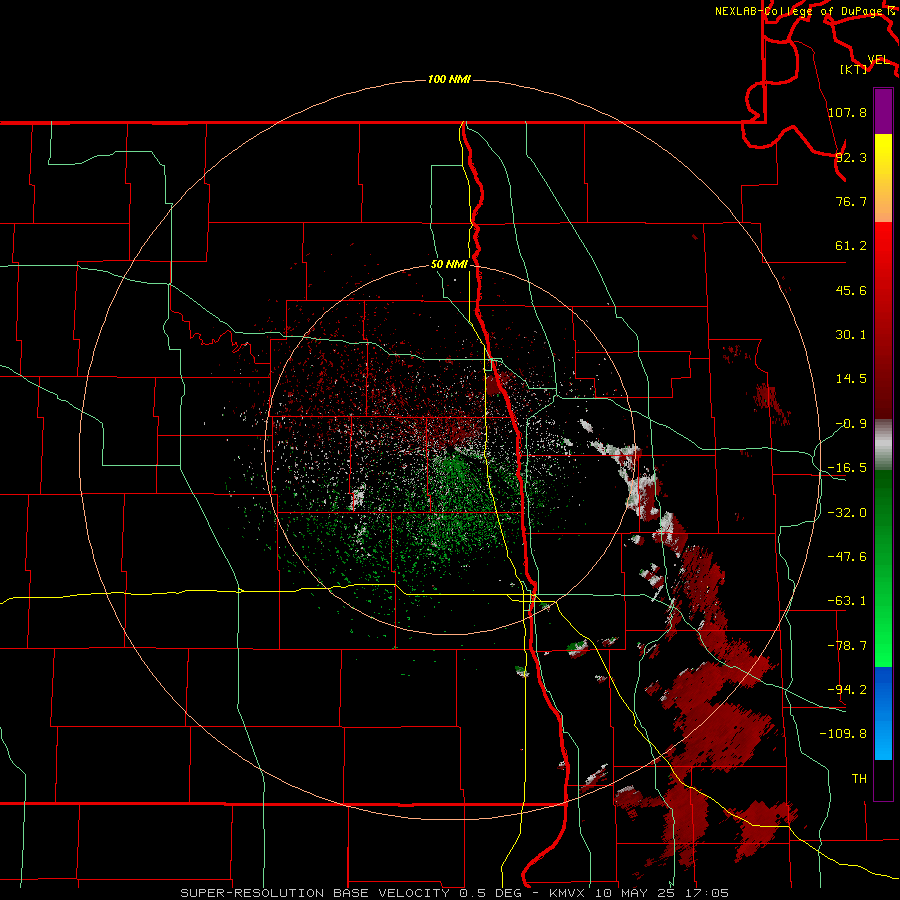Pick the red segment of velocity color bar

point(883,320)
